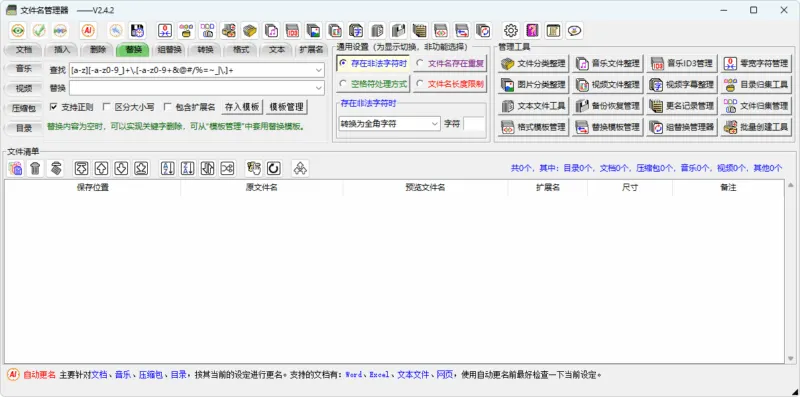Switch to the 组替换 tab
The height and width of the screenshot is (397, 800).
coord(169,50)
